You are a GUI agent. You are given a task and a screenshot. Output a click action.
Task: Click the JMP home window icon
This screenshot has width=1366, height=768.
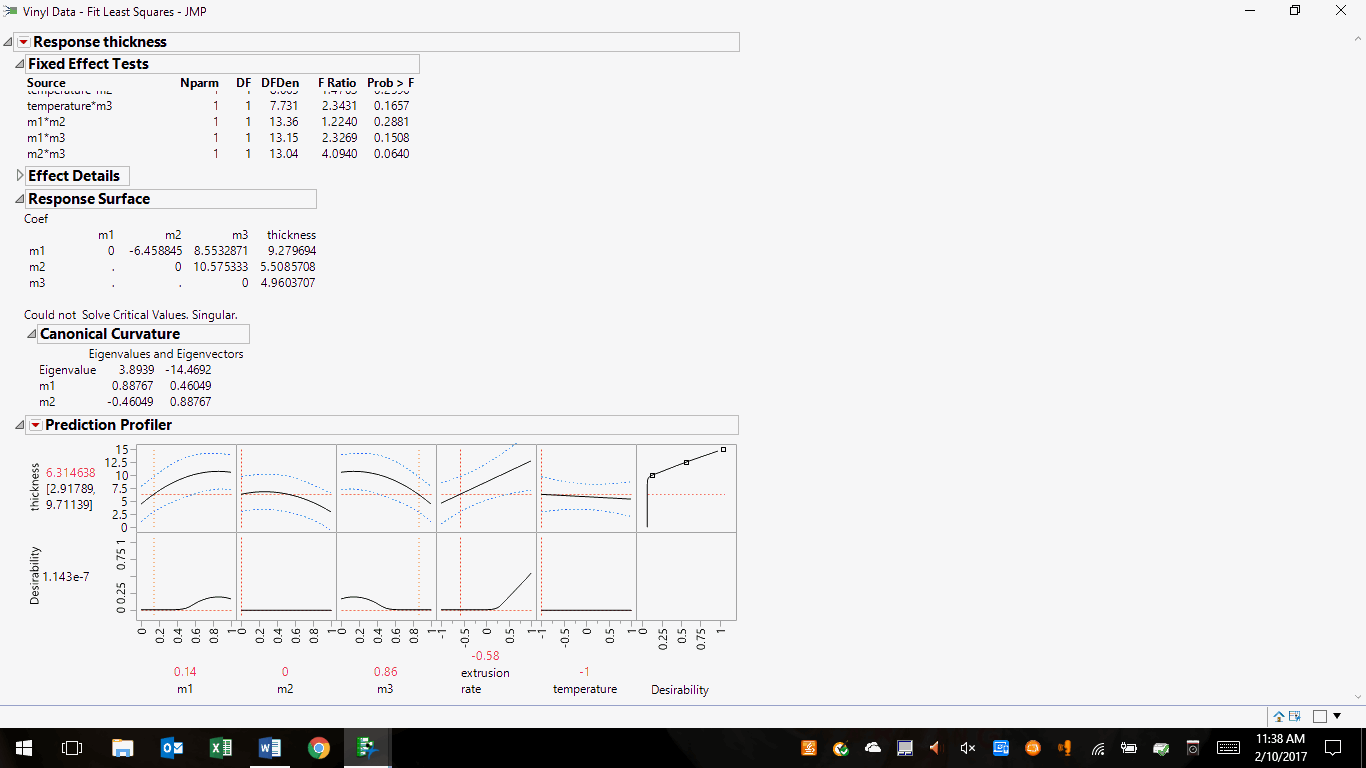pos(1279,716)
